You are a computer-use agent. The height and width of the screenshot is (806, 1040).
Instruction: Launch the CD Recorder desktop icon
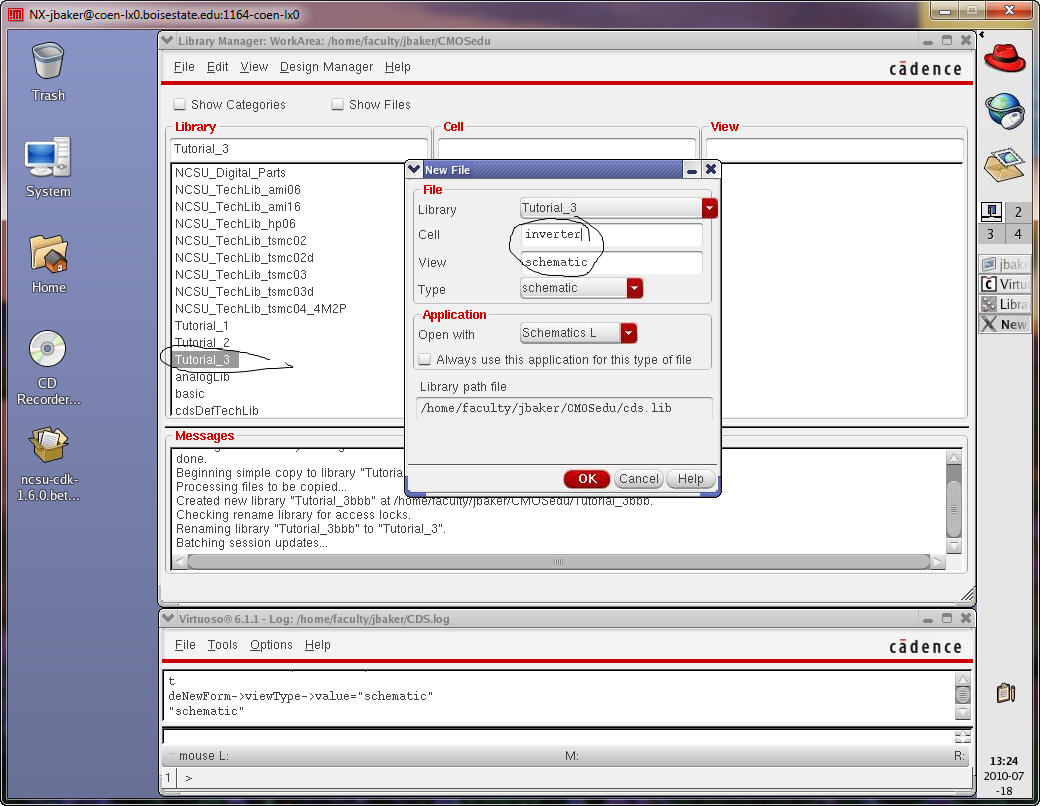48,367
